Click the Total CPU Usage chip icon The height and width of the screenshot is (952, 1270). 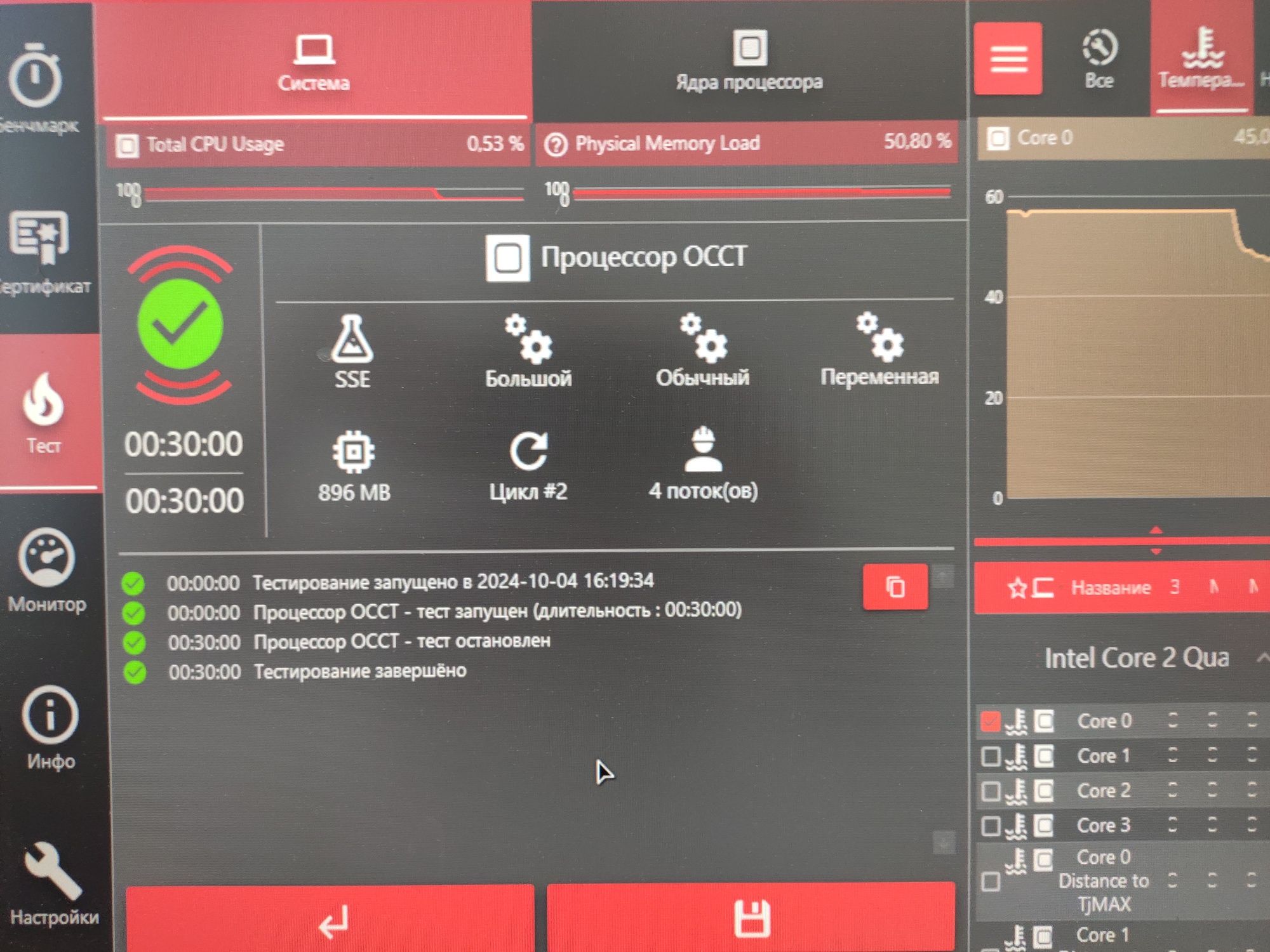coord(127,145)
